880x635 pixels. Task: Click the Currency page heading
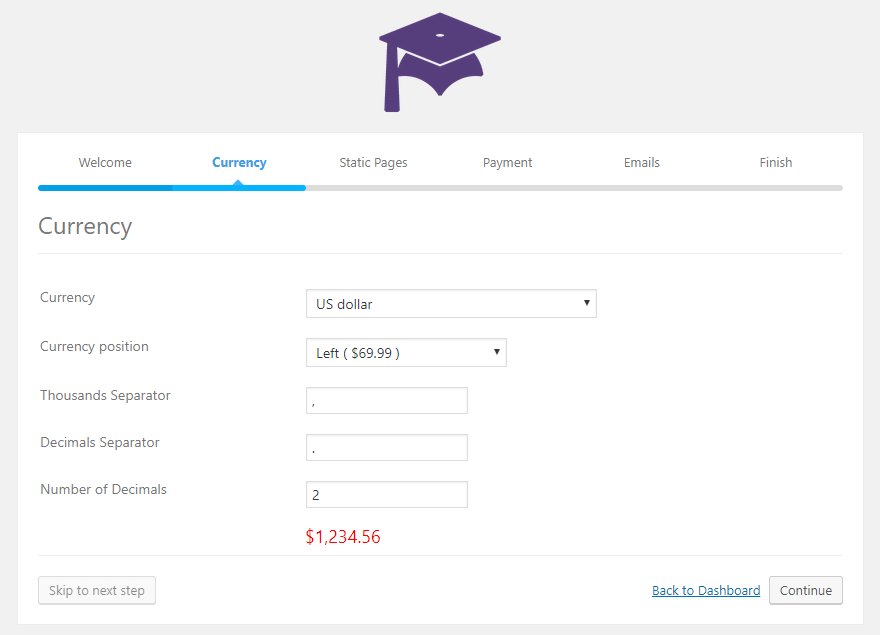pos(85,227)
